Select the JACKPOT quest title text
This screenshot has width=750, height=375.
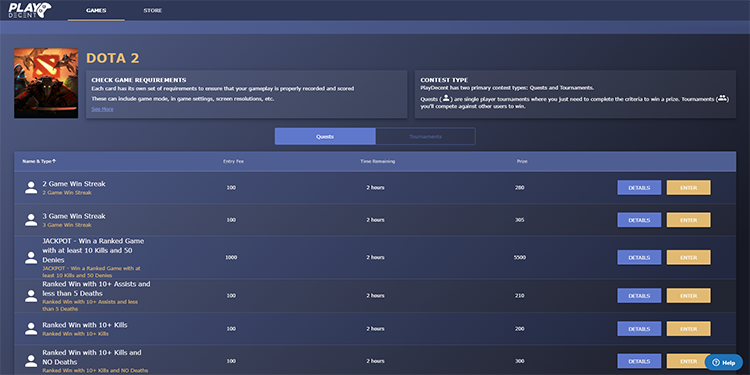(x=93, y=251)
